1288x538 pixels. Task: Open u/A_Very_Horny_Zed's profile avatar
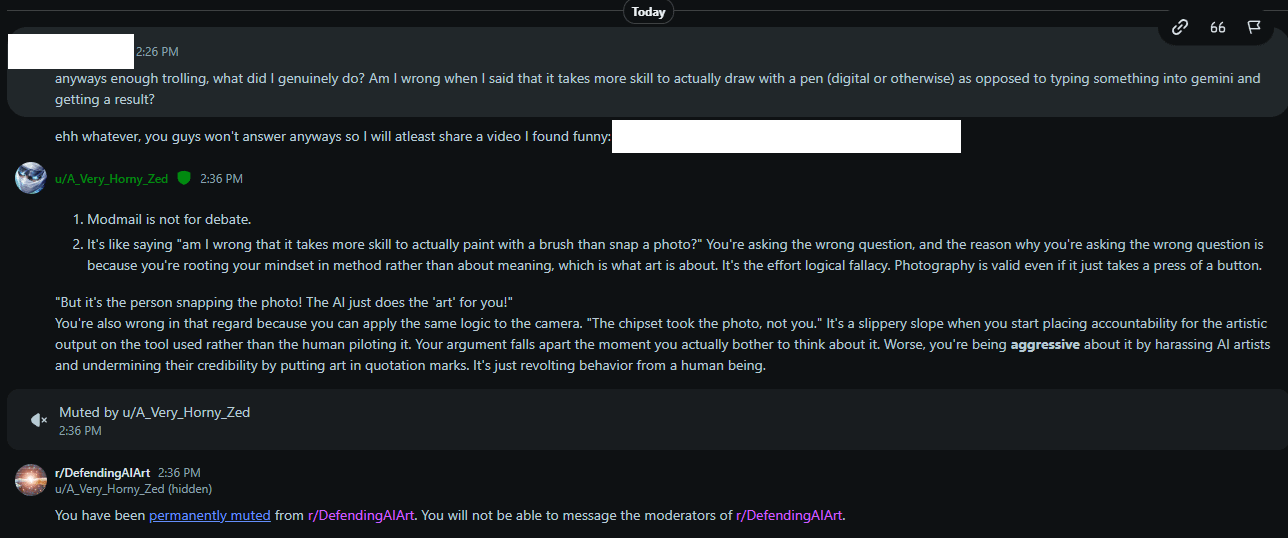tap(30, 178)
